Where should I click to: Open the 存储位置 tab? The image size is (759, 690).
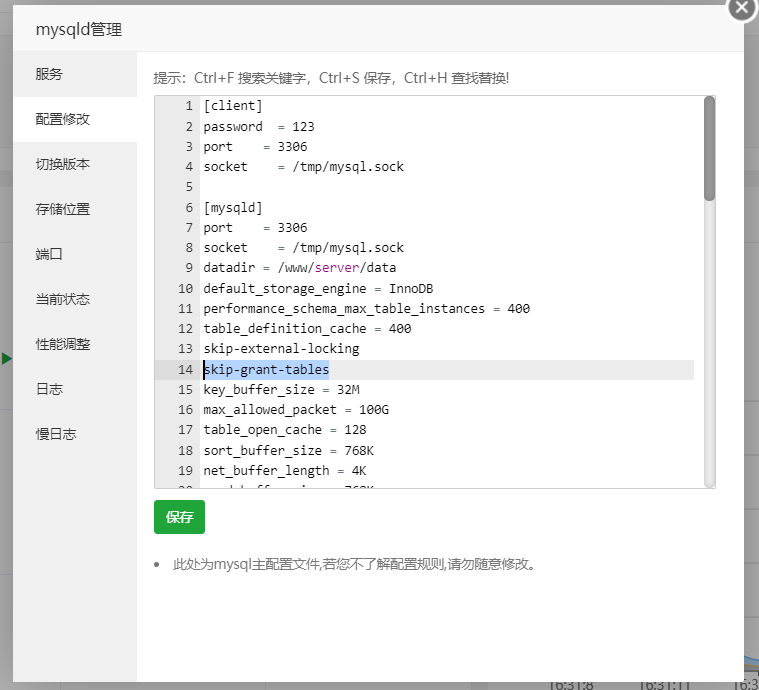75,209
